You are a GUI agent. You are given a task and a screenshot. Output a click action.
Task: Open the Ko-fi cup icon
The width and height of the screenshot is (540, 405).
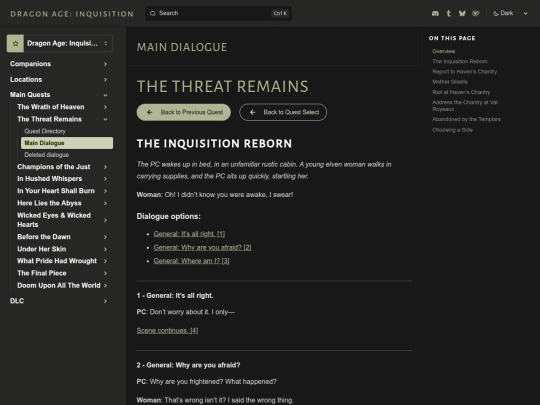coord(476,13)
